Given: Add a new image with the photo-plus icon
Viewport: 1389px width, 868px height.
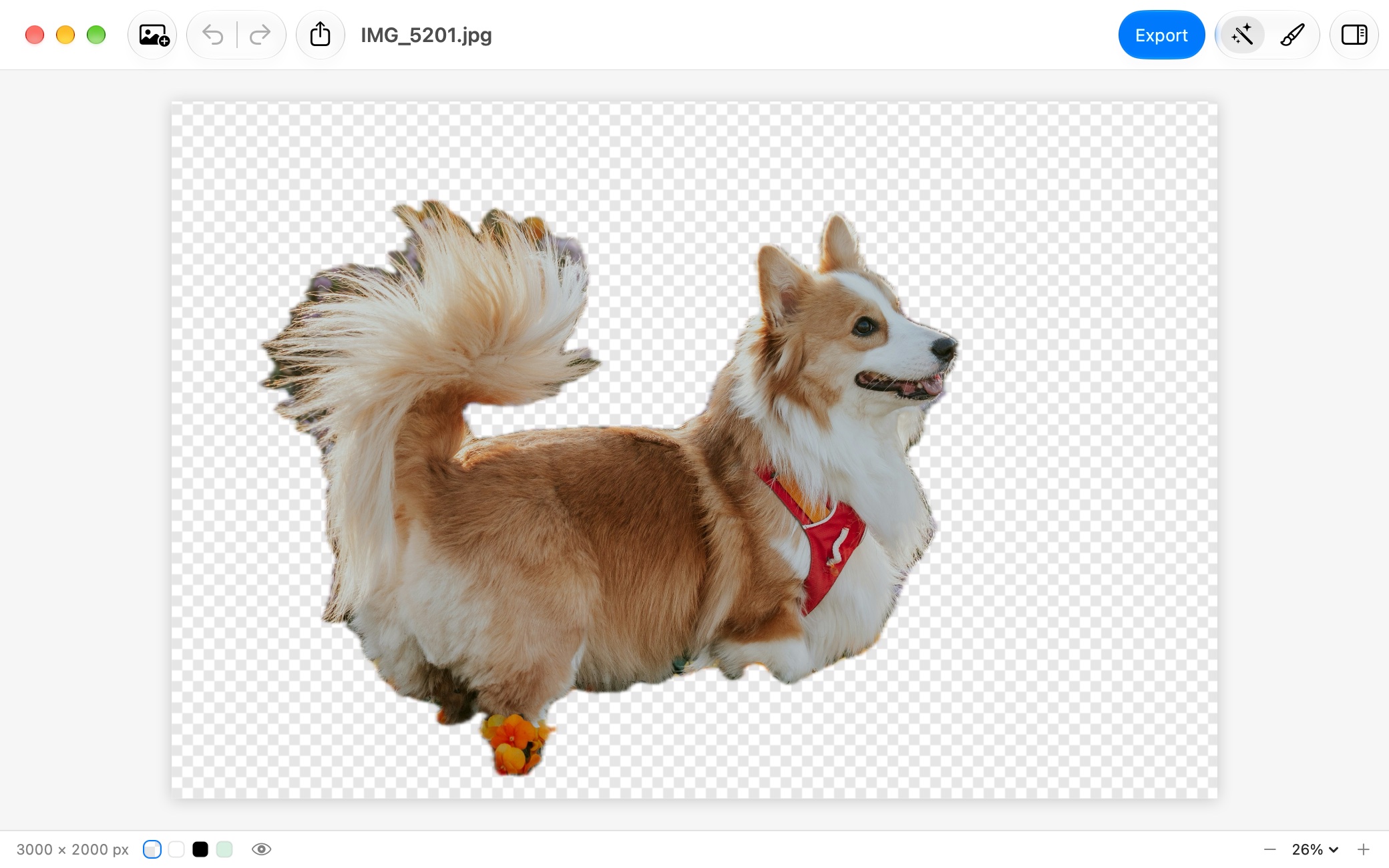Looking at the screenshot, I should (x=153, y=35).
